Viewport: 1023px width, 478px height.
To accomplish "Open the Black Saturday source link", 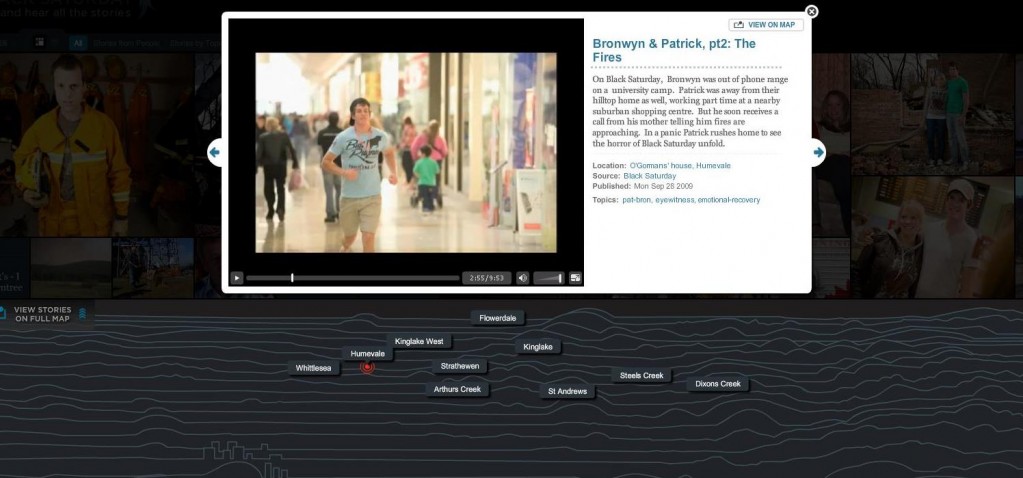I will (x=649, y=176).
